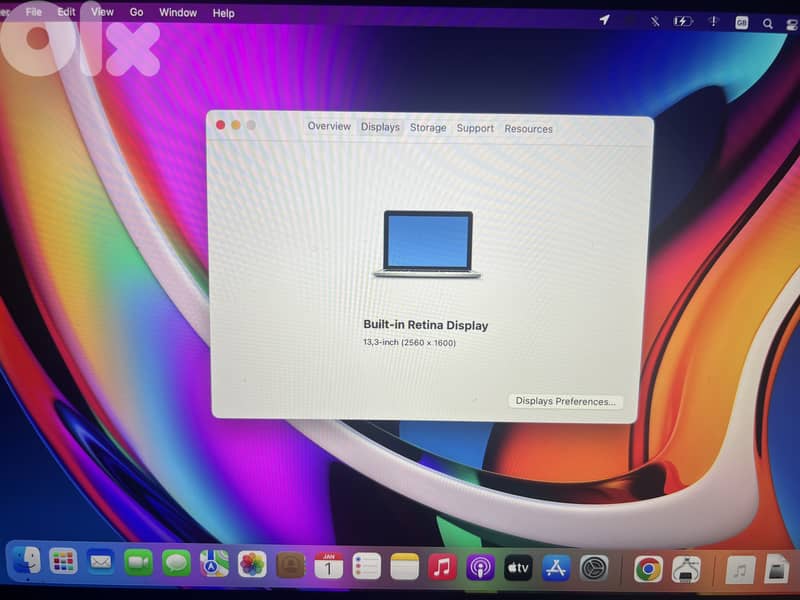The width and height of the screenshot is (800, 600).
Task: Launch Reminders from the Dock
Action: point(366,566)
